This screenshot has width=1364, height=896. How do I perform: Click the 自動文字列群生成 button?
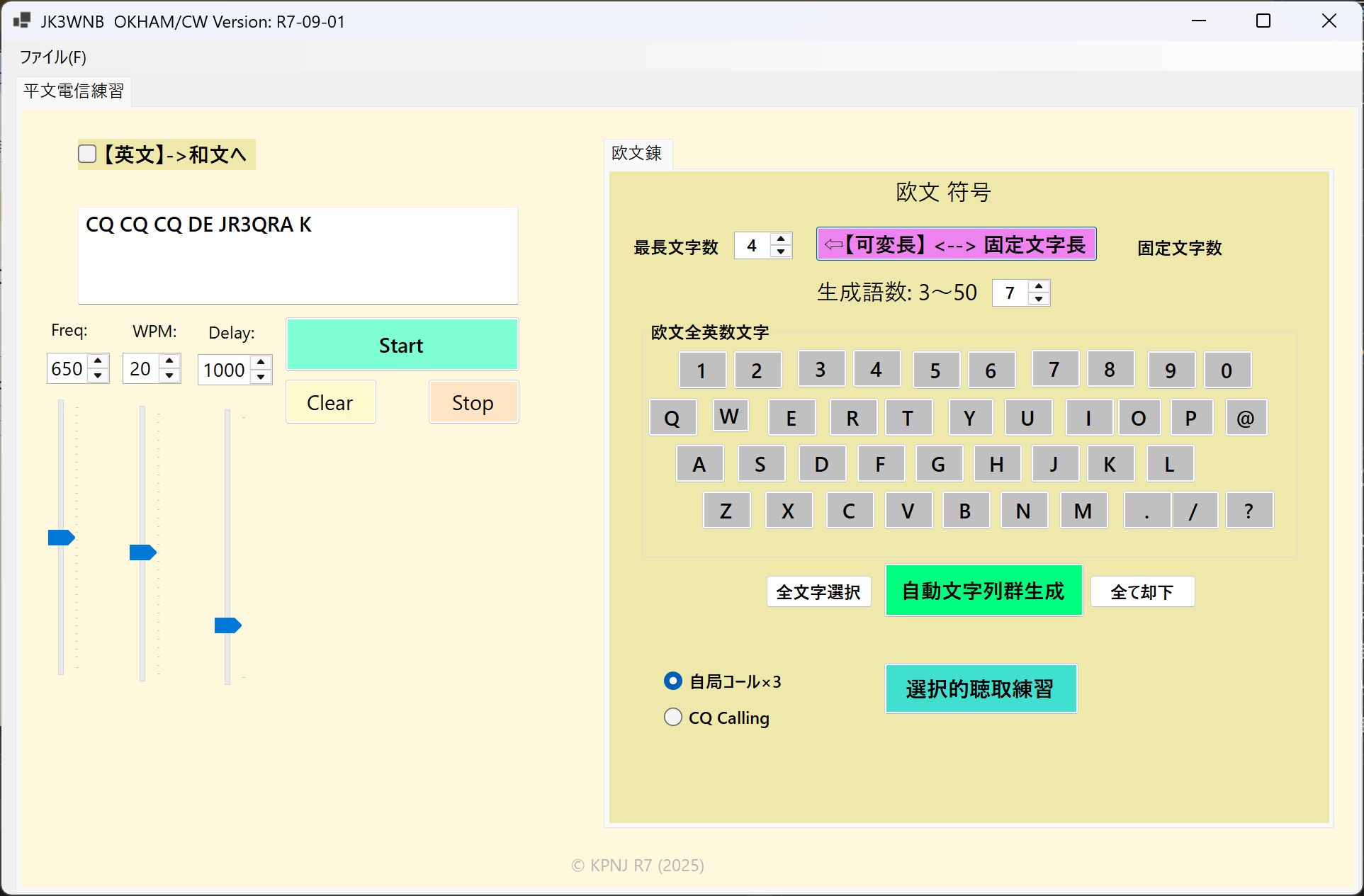983,591
